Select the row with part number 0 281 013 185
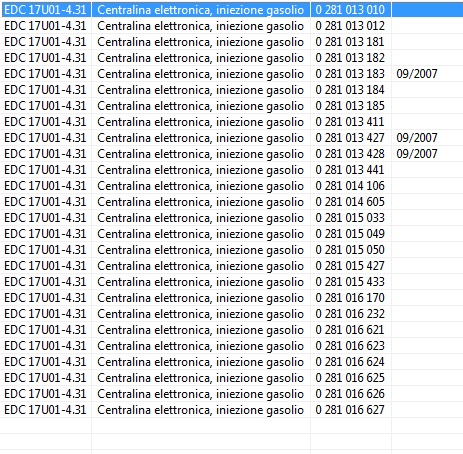 [231, 106]
